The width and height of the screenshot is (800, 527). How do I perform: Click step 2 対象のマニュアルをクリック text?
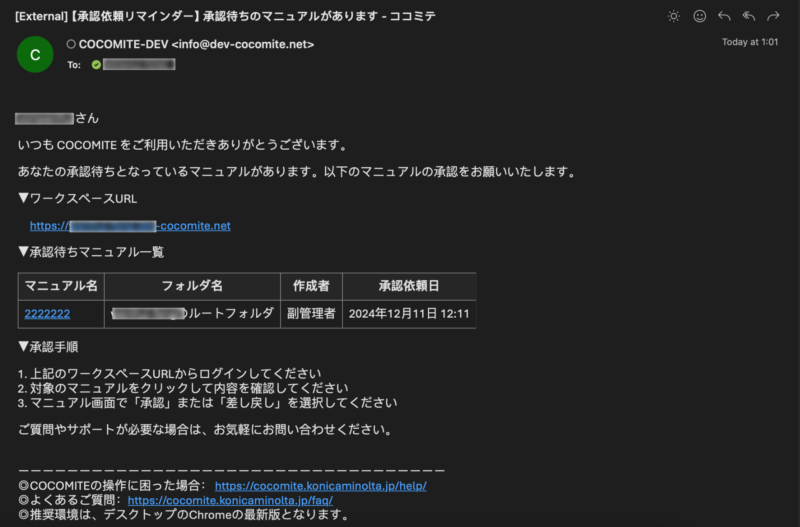click(x=183, y=388)
